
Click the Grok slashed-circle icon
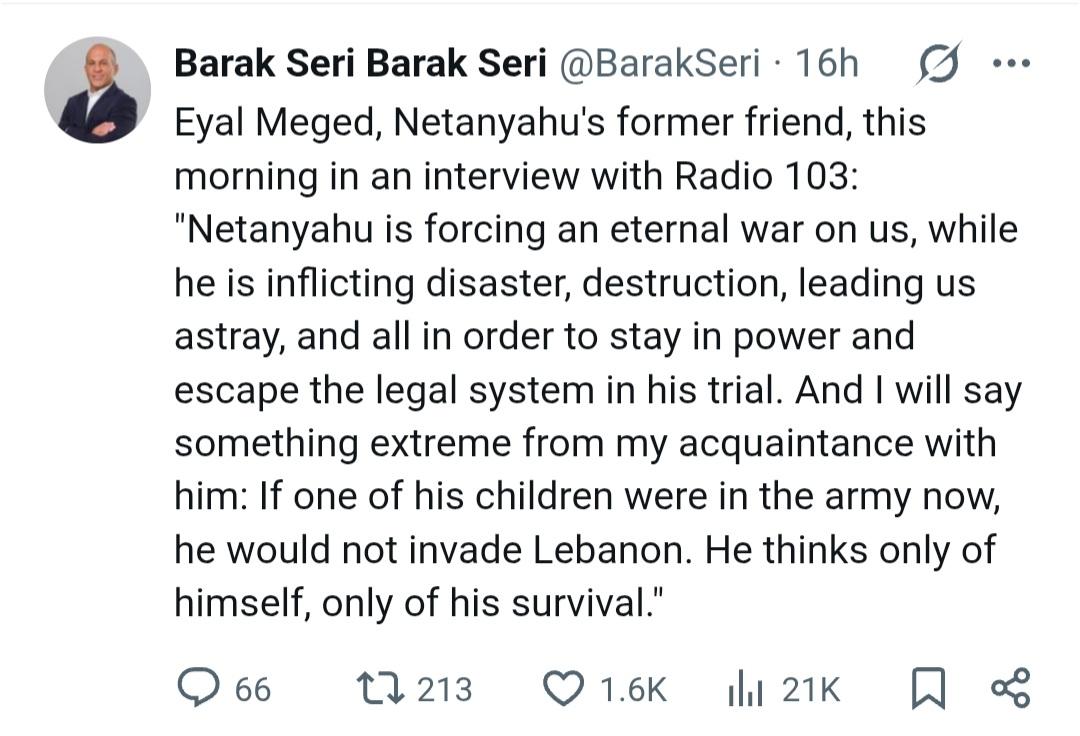939,63
